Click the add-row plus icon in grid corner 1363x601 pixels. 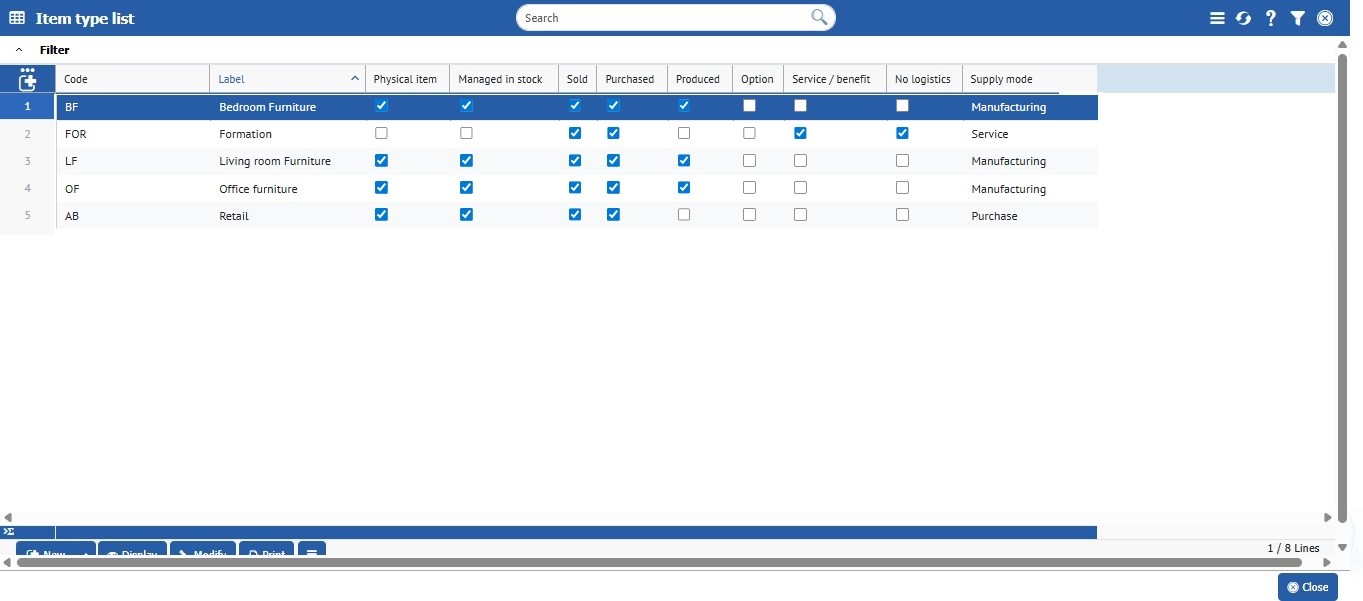click(28, 80)
